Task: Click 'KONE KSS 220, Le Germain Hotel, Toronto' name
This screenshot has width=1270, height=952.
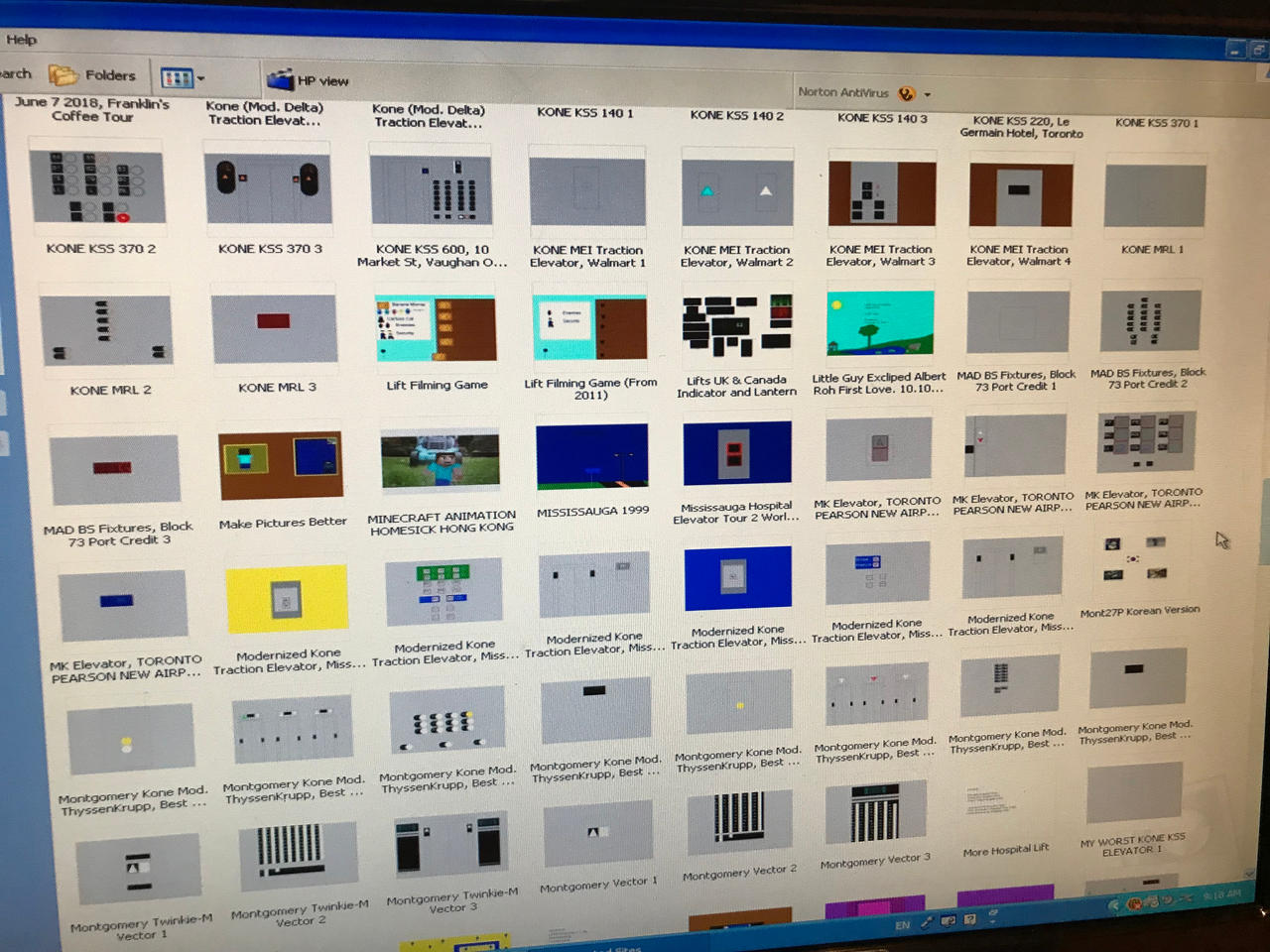Action: (1021, 127)
